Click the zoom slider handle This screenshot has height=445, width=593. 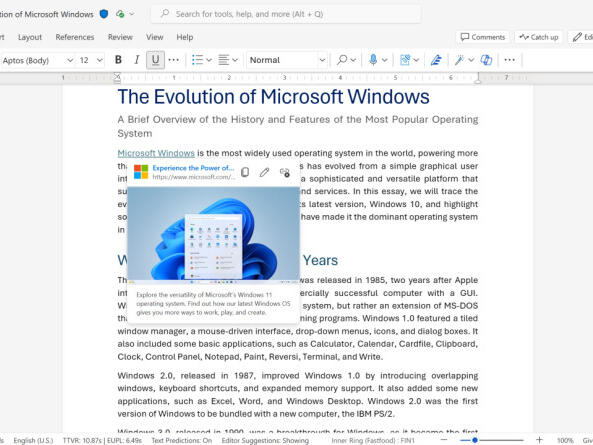[475, 440]
